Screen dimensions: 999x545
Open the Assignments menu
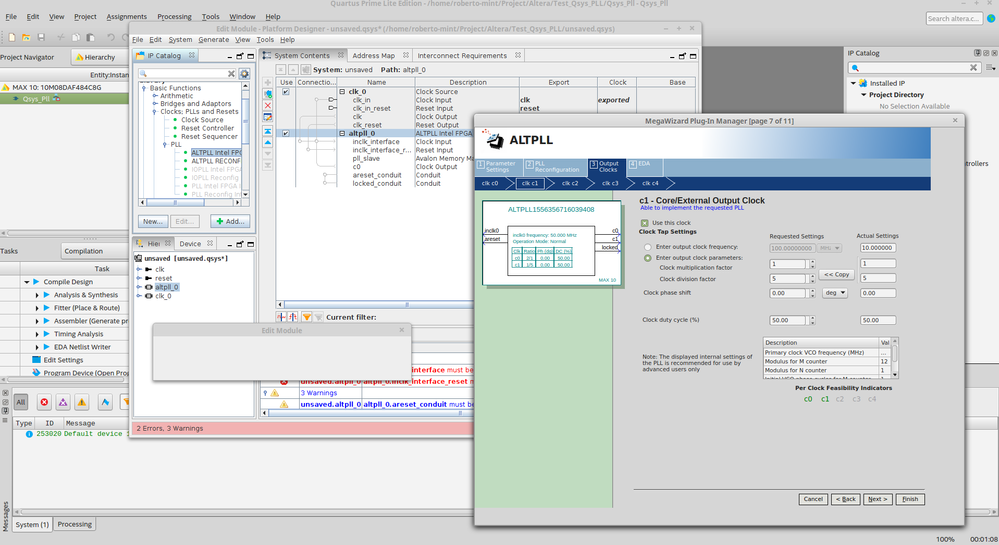tap(126, 17)
